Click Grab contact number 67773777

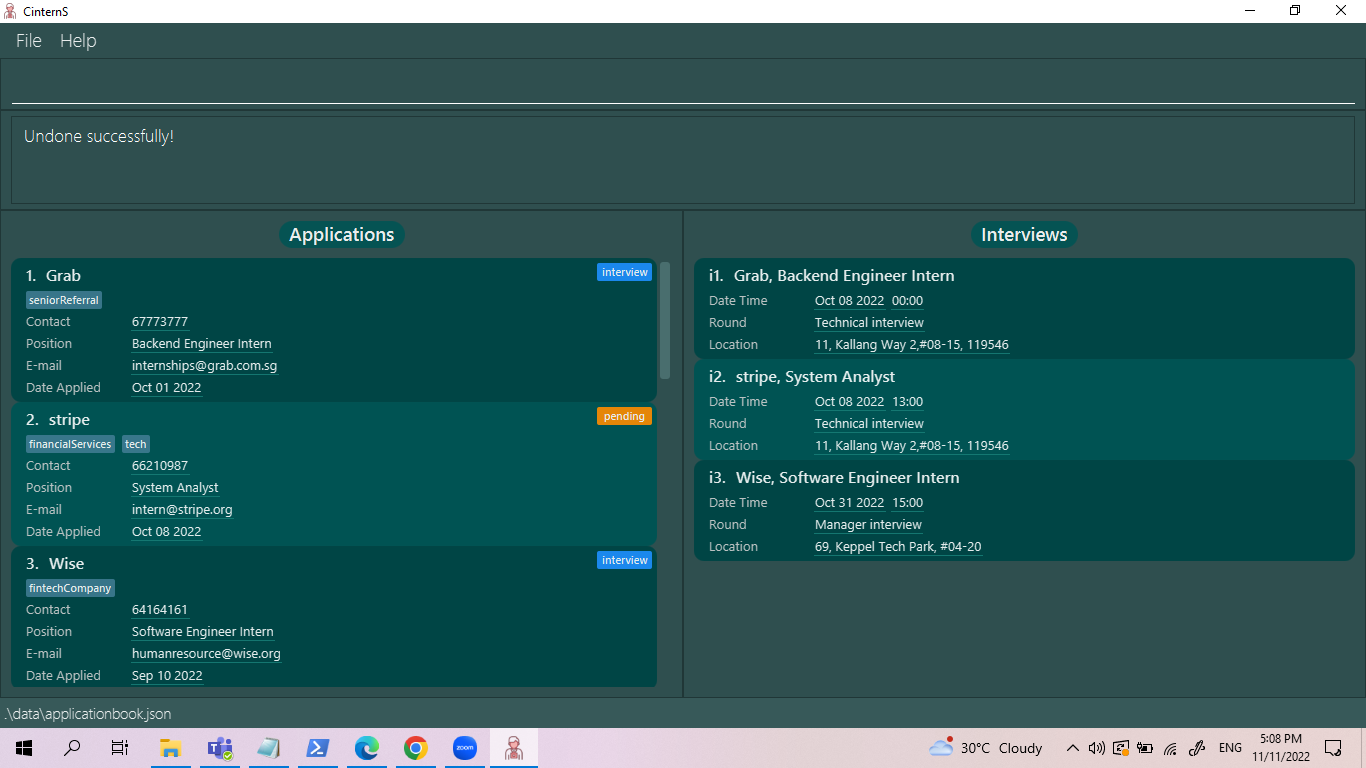tap(160, 322)
